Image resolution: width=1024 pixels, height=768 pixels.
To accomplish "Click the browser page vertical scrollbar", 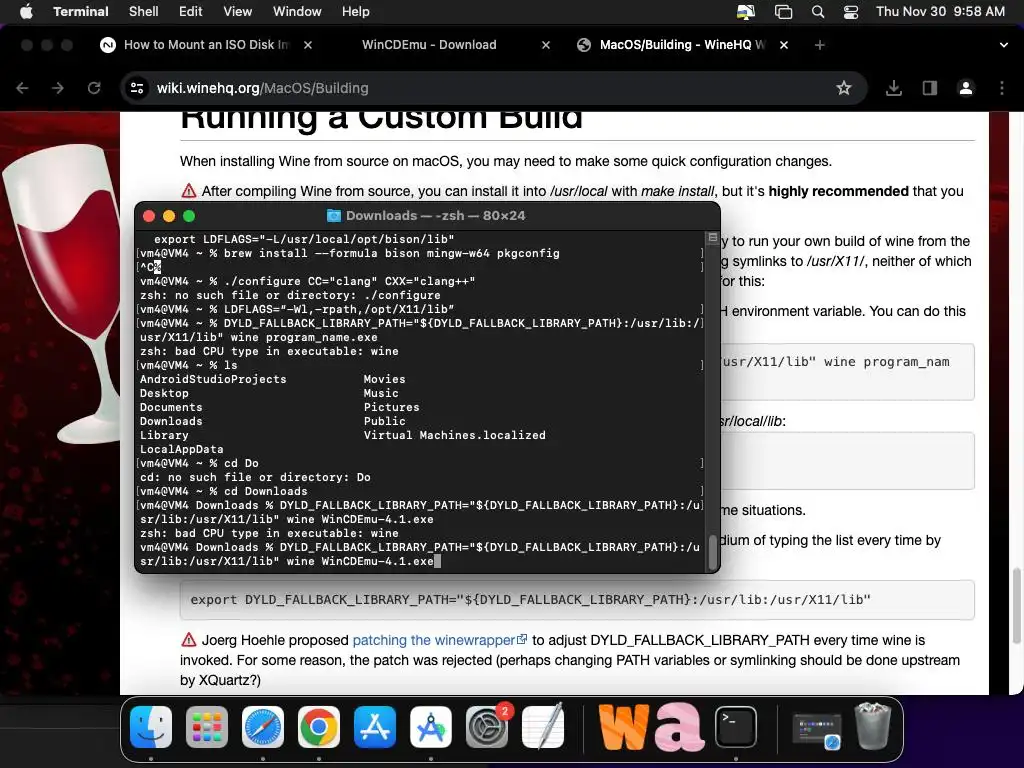I will click(x=1016, y=606).
